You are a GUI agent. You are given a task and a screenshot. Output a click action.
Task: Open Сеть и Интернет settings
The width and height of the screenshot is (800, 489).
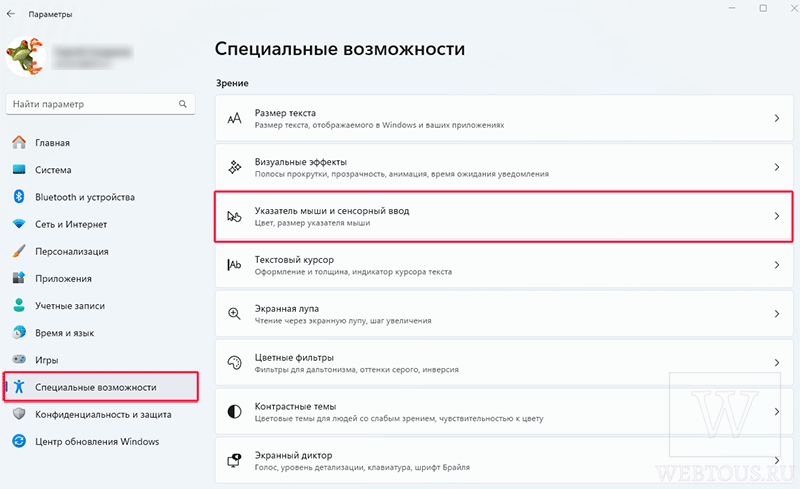click(101, 224)
